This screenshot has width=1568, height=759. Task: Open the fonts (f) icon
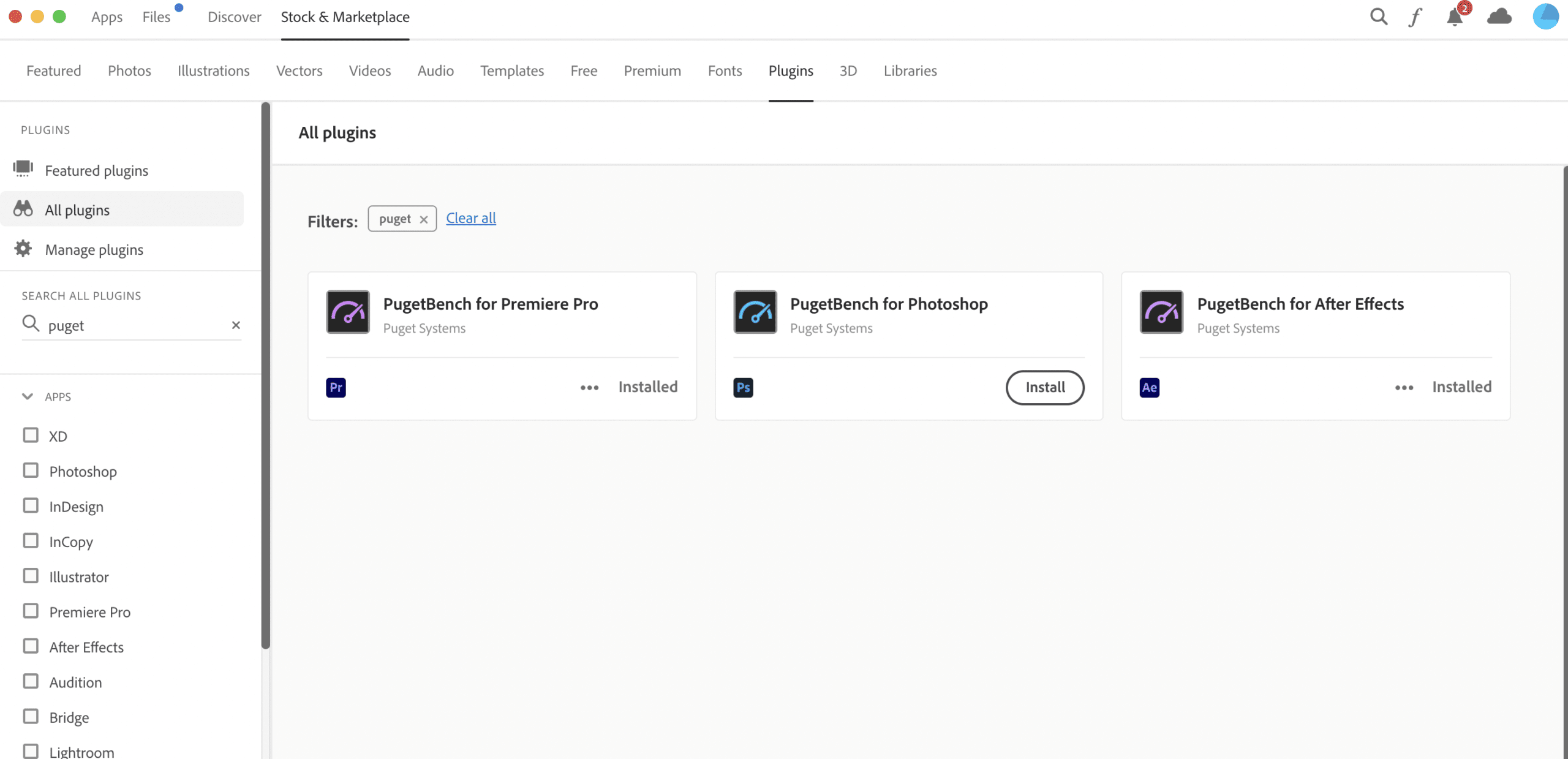tap(1415, 17)
